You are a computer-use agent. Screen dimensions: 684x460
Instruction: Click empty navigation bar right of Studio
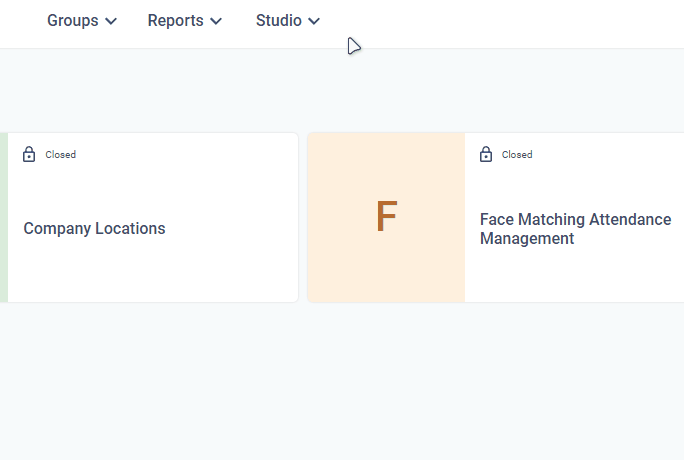coord(500,22)
